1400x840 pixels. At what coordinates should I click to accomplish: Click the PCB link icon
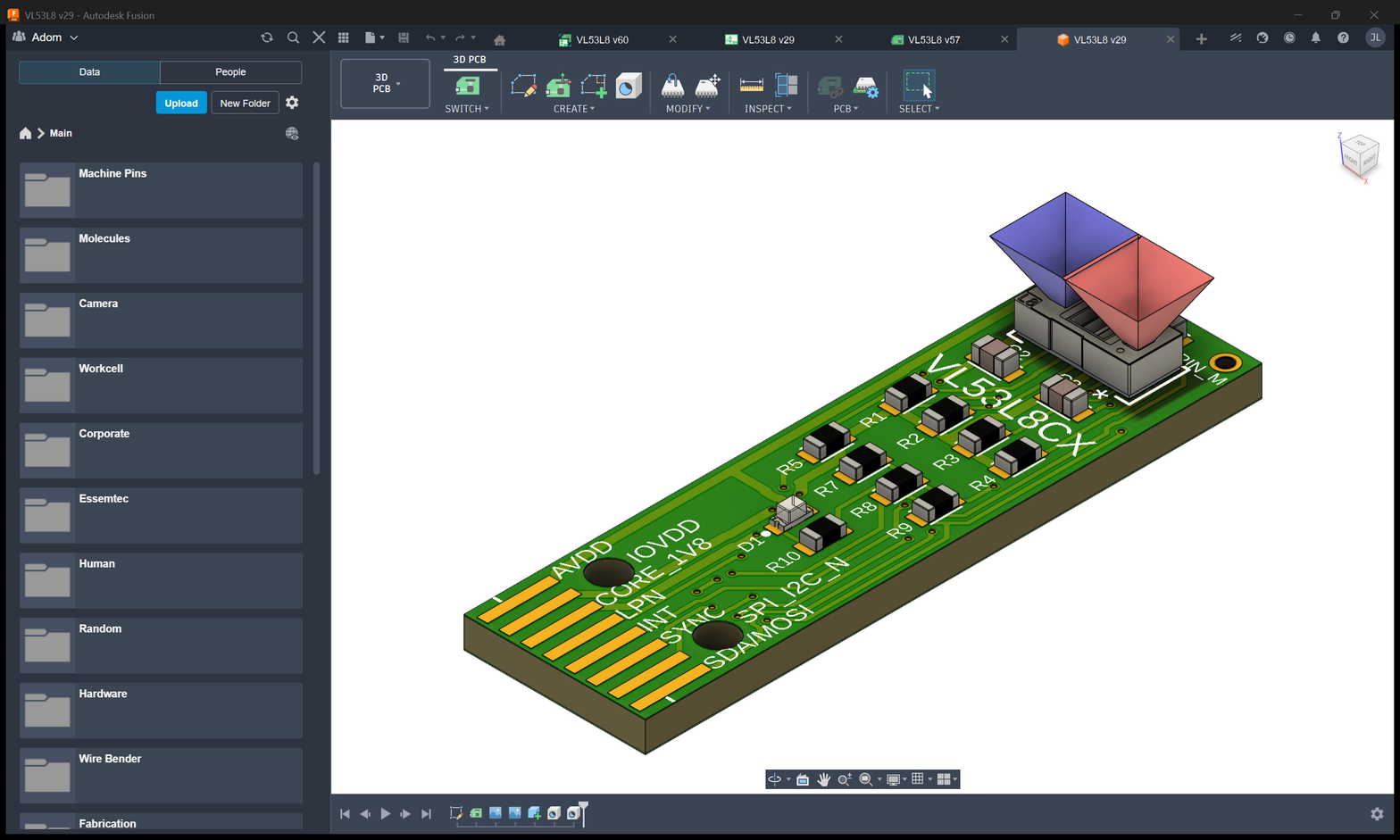pyautogui.click(x=830, y=87)
